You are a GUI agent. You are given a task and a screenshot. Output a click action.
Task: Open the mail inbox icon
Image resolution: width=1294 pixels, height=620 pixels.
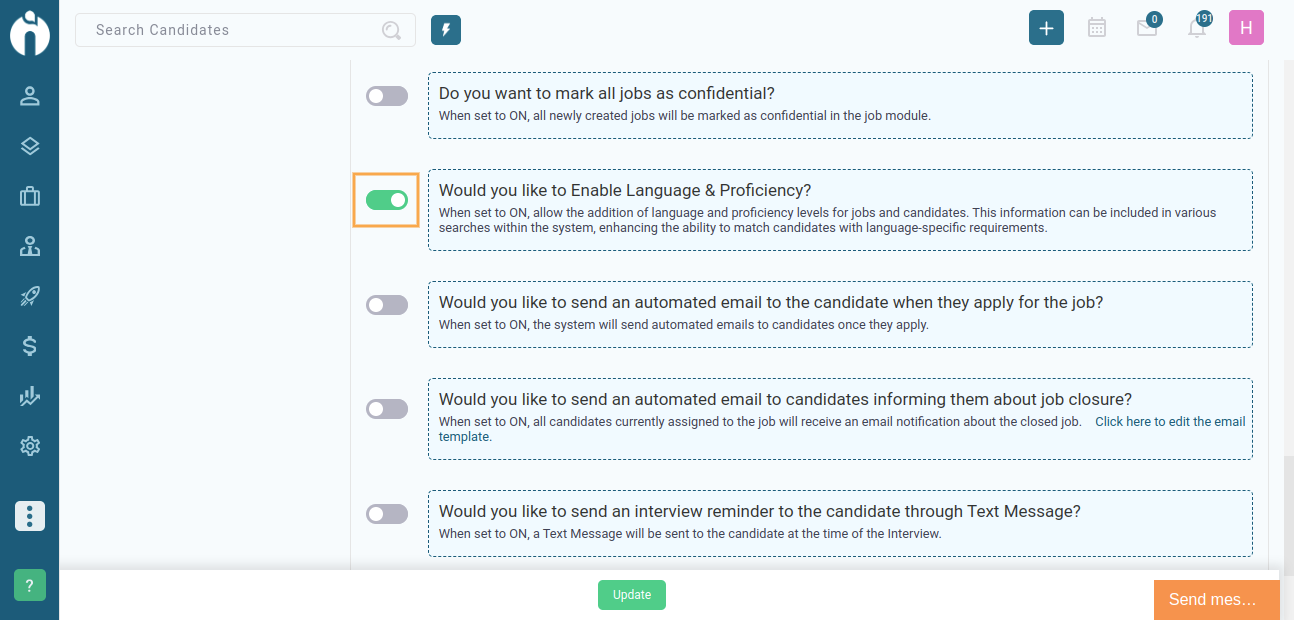tap(1147, 28)
